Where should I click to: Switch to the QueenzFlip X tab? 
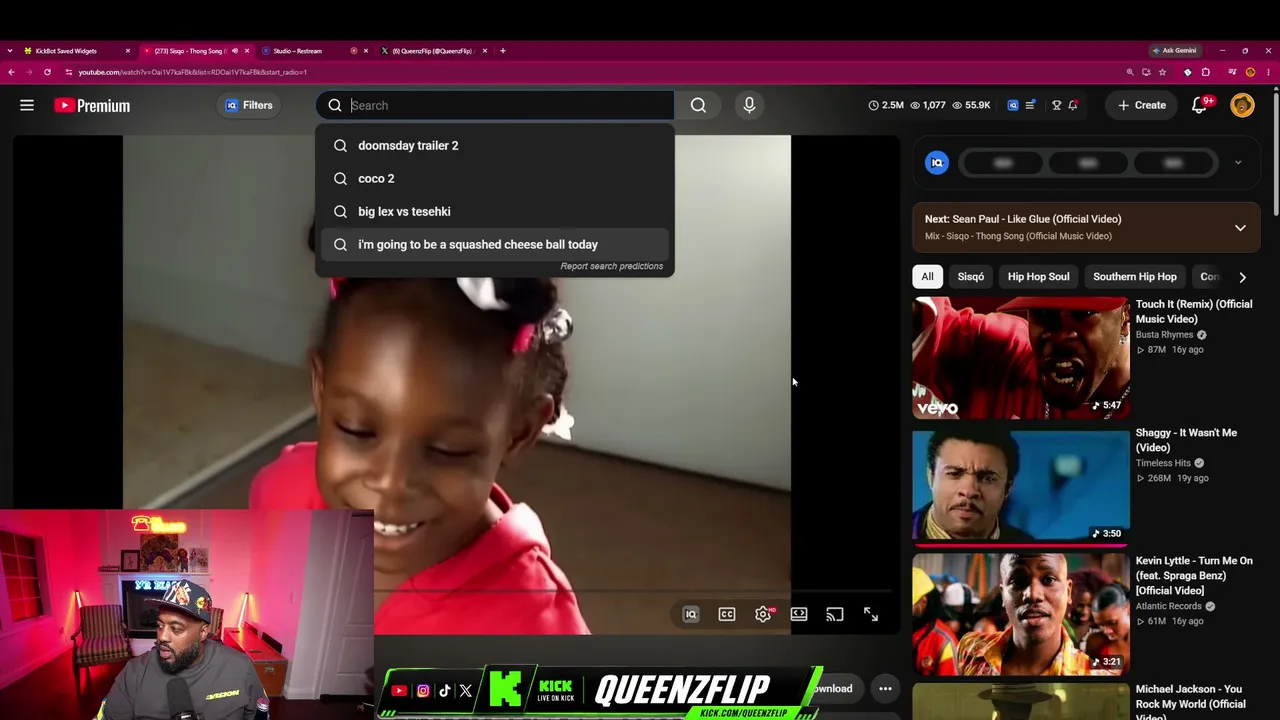tap(432, 51)
